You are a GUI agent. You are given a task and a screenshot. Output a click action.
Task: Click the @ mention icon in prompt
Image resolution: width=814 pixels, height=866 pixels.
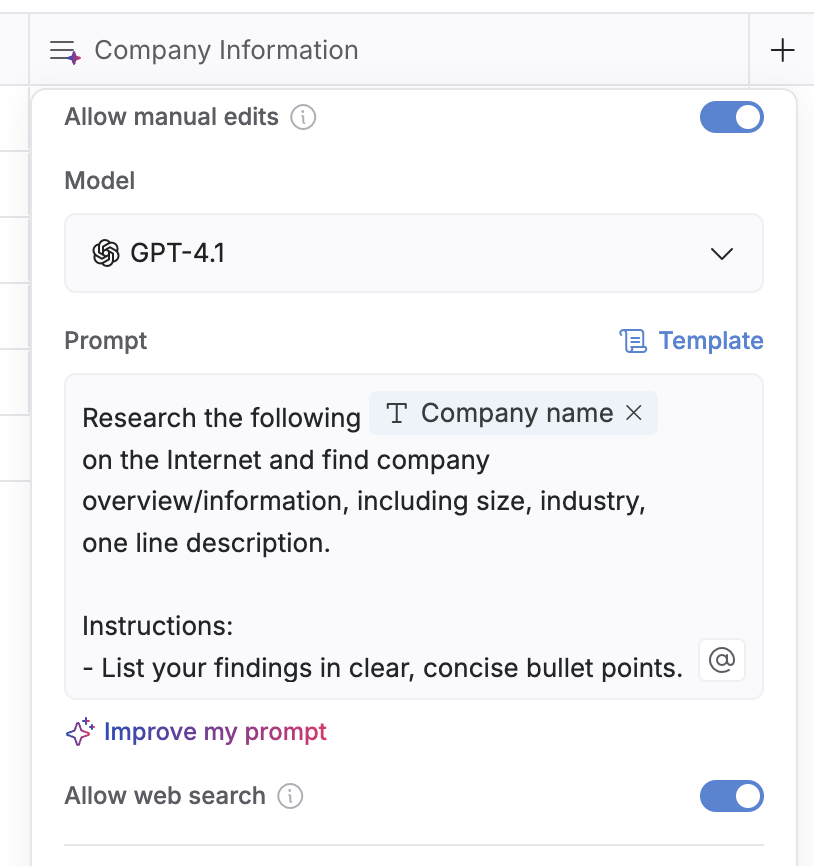721,660
